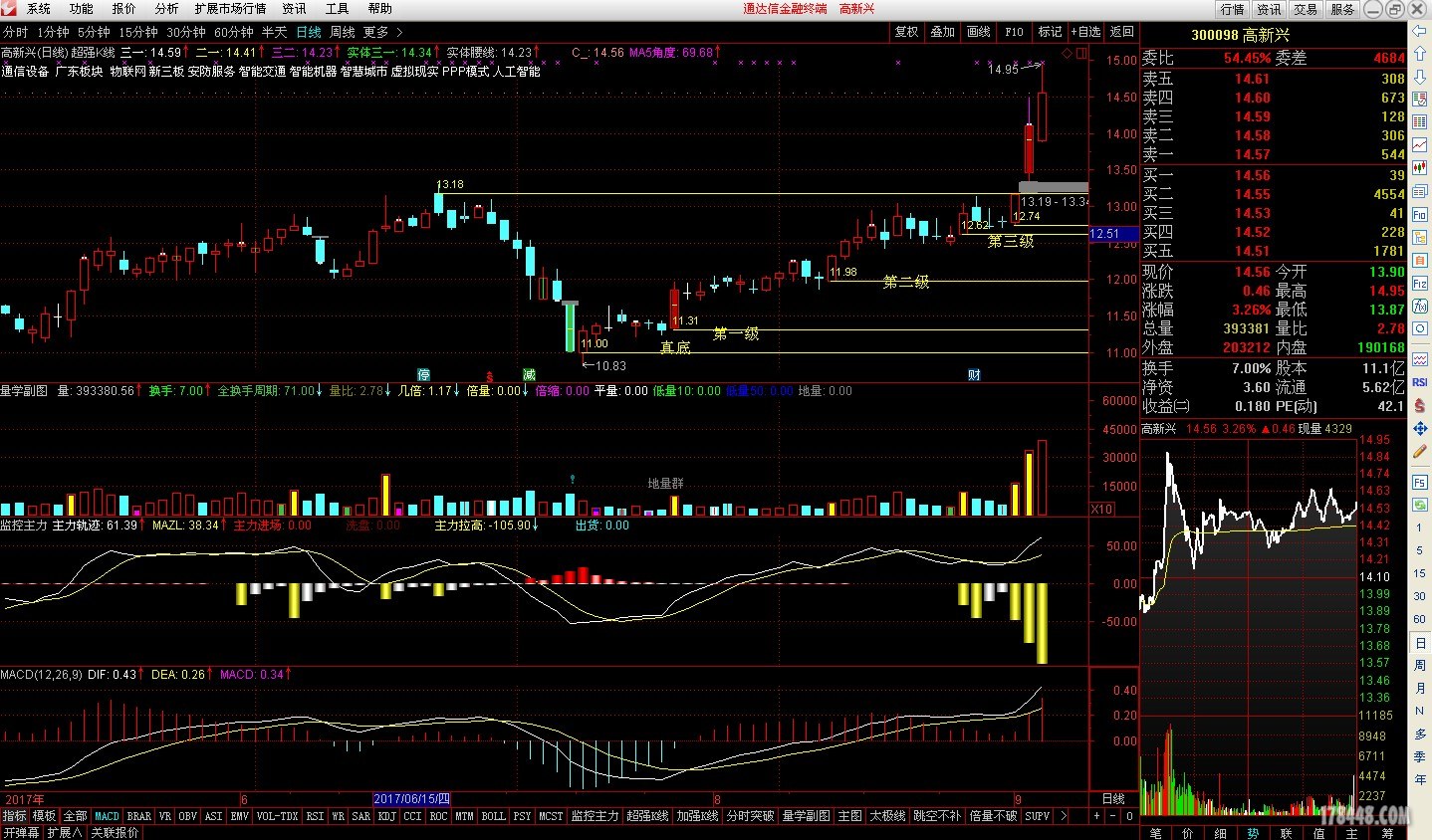Screen dimensions: 1432x840
Task: Switch to 60分钟 period
Action: tap(234, 32)
